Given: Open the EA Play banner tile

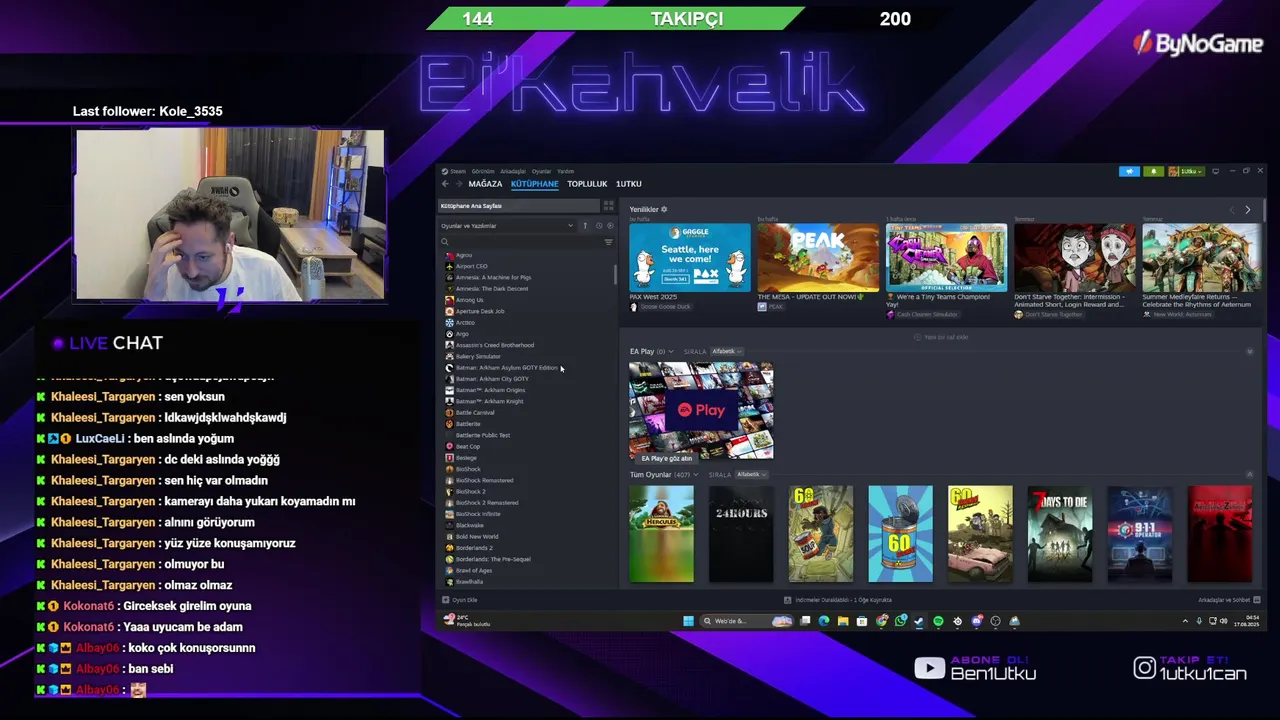Looking at the screenshot, I should coord(701,411).
